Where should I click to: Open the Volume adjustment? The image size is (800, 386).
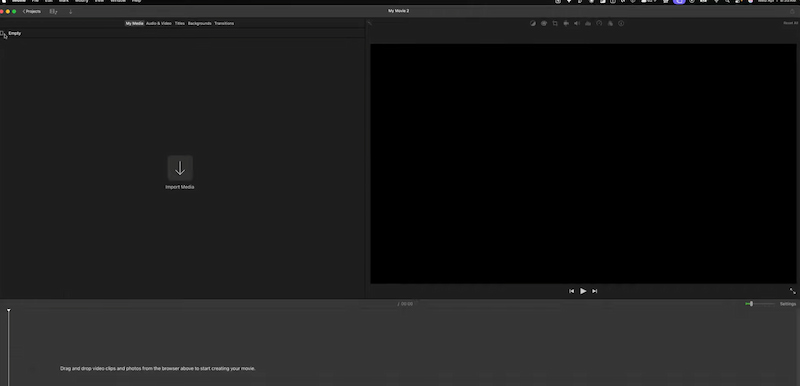tap(577, 23)
